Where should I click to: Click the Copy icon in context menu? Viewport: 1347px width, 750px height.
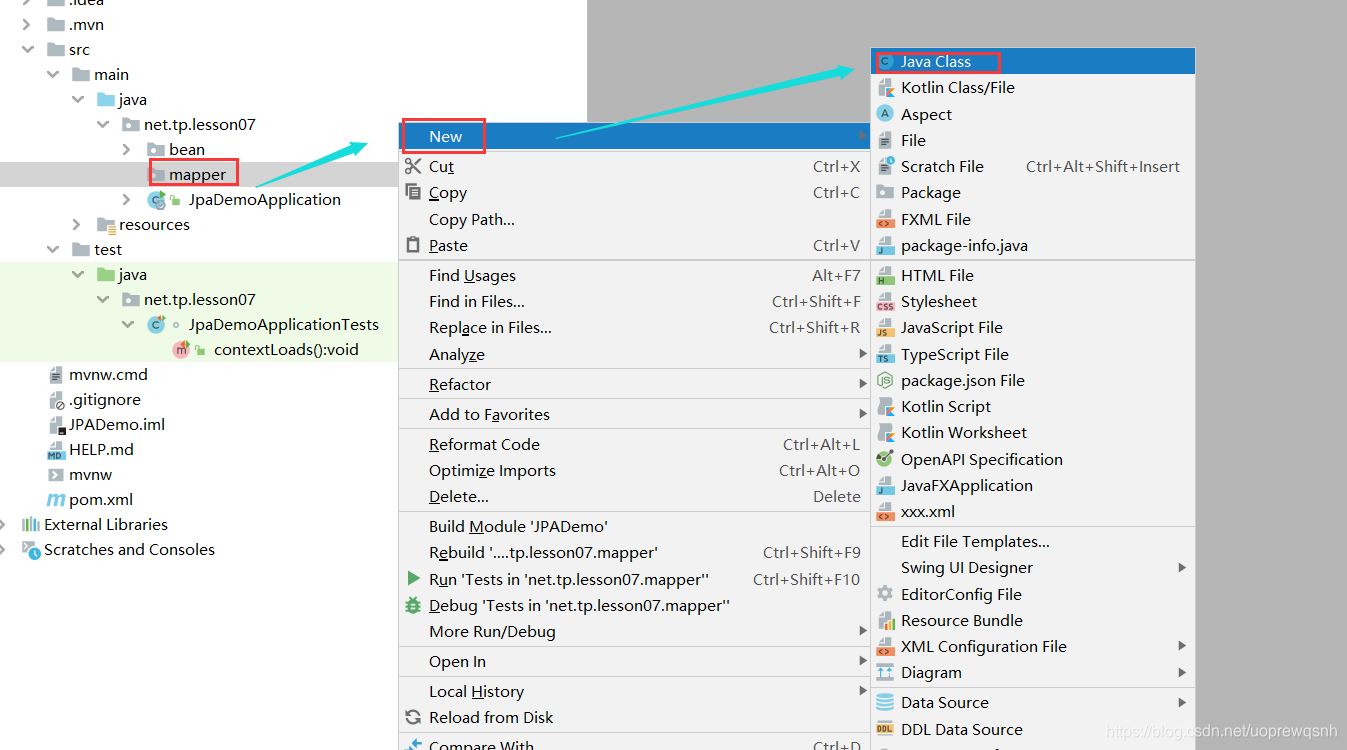pyautogui.click(x=413, y=192)
